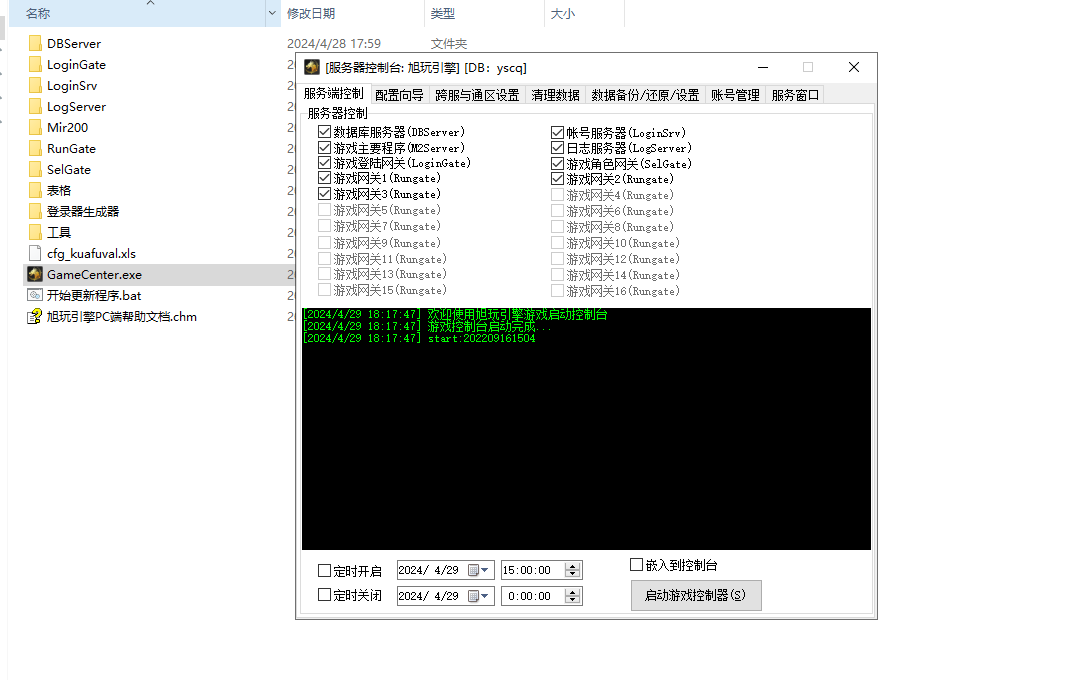This screenshot has width=1092, height=680.
Task: Open the 配置向导 tab
Action: click(399, 95)
